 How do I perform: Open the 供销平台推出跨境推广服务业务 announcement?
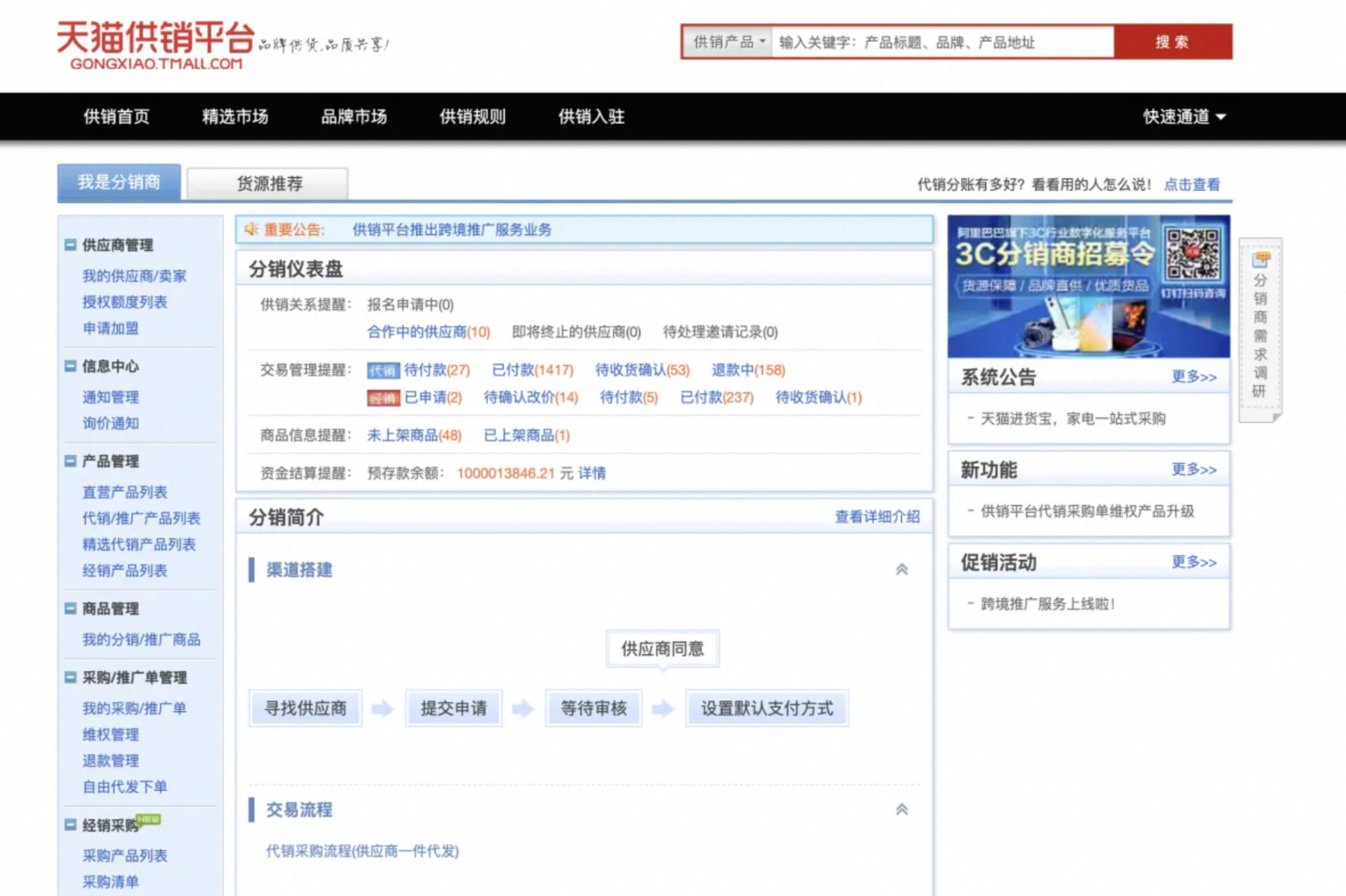click(452, 230)
